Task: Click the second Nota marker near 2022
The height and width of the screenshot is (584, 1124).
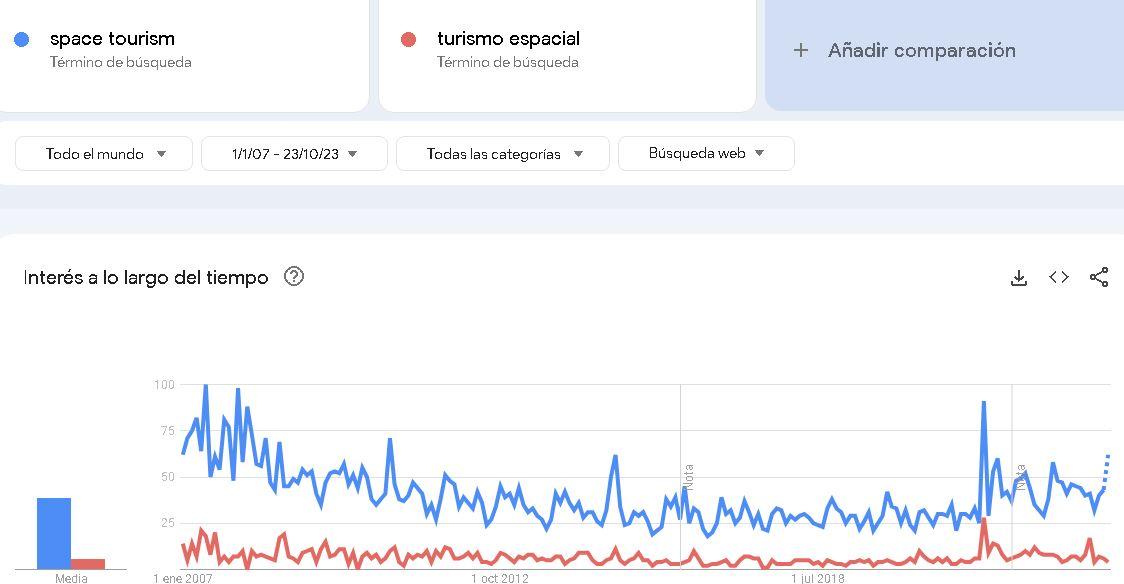Action: tap(1020, 477)
